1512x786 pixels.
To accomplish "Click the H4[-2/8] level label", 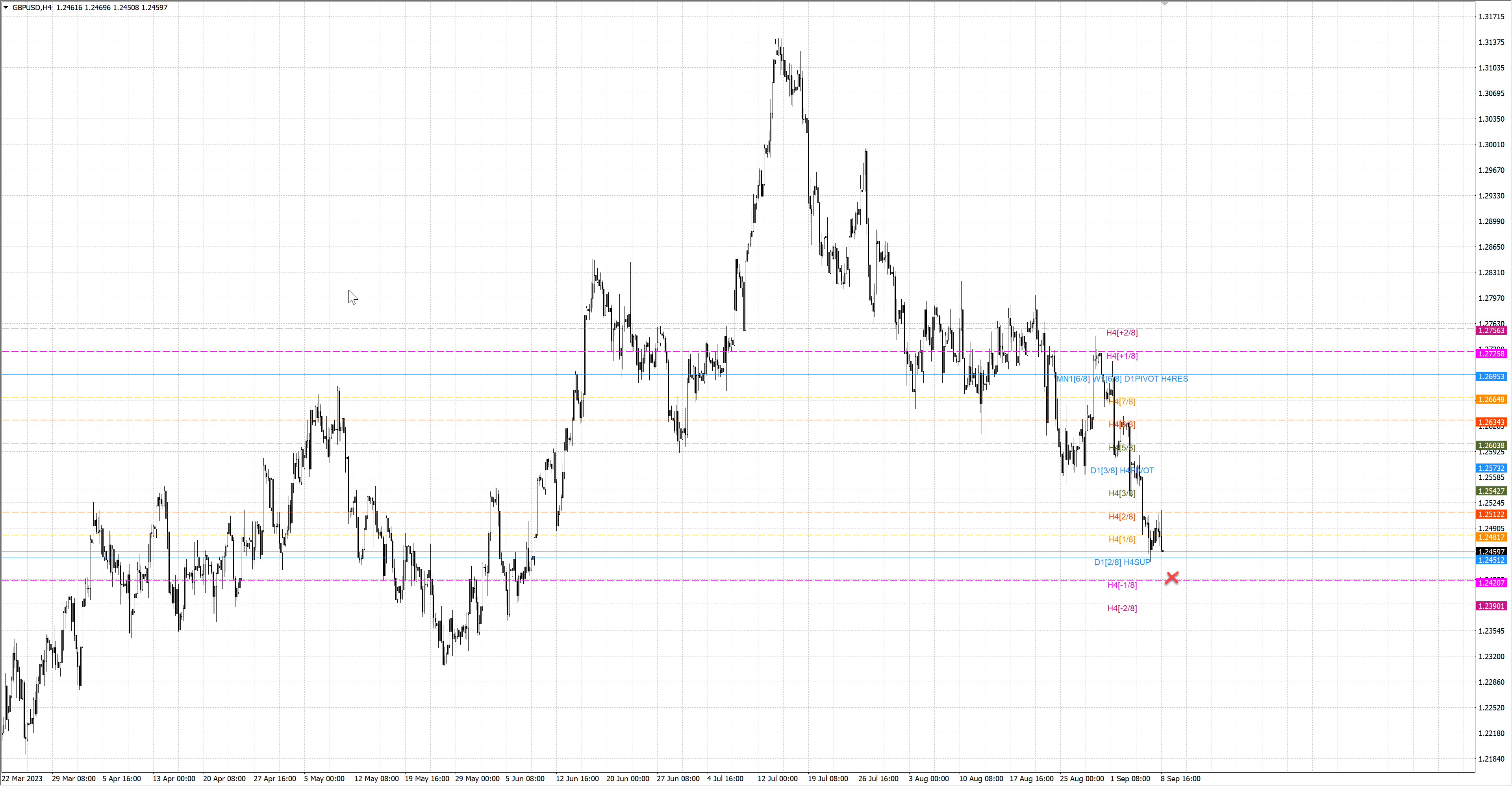I will (x=1122, y=608).
